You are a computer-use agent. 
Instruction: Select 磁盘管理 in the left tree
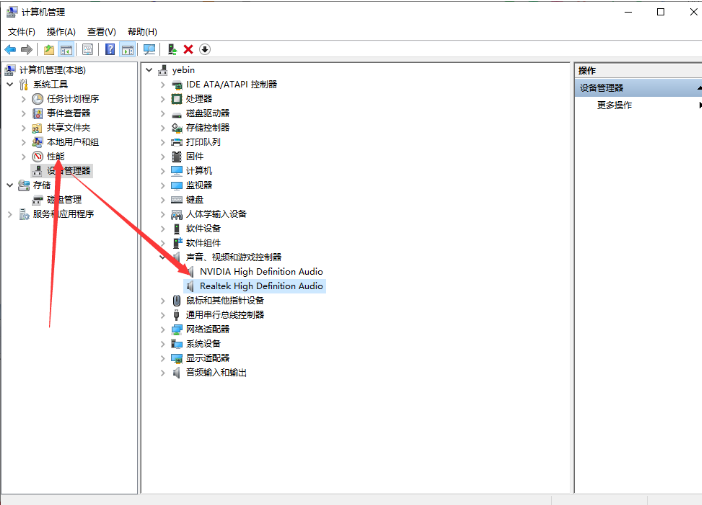(65, 199)
